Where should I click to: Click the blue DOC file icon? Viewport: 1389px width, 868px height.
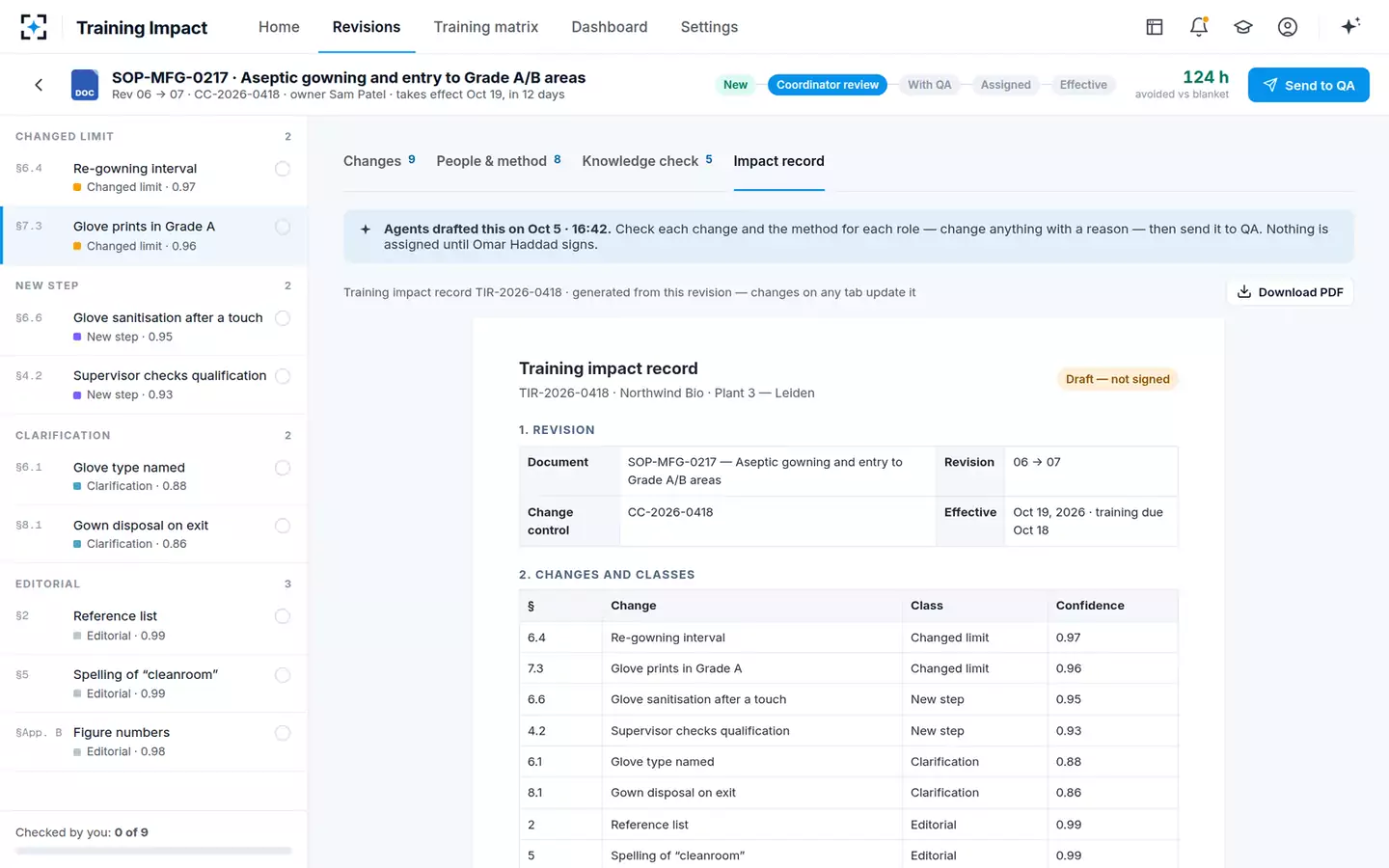pyautogui.click(x=85, y=85)
